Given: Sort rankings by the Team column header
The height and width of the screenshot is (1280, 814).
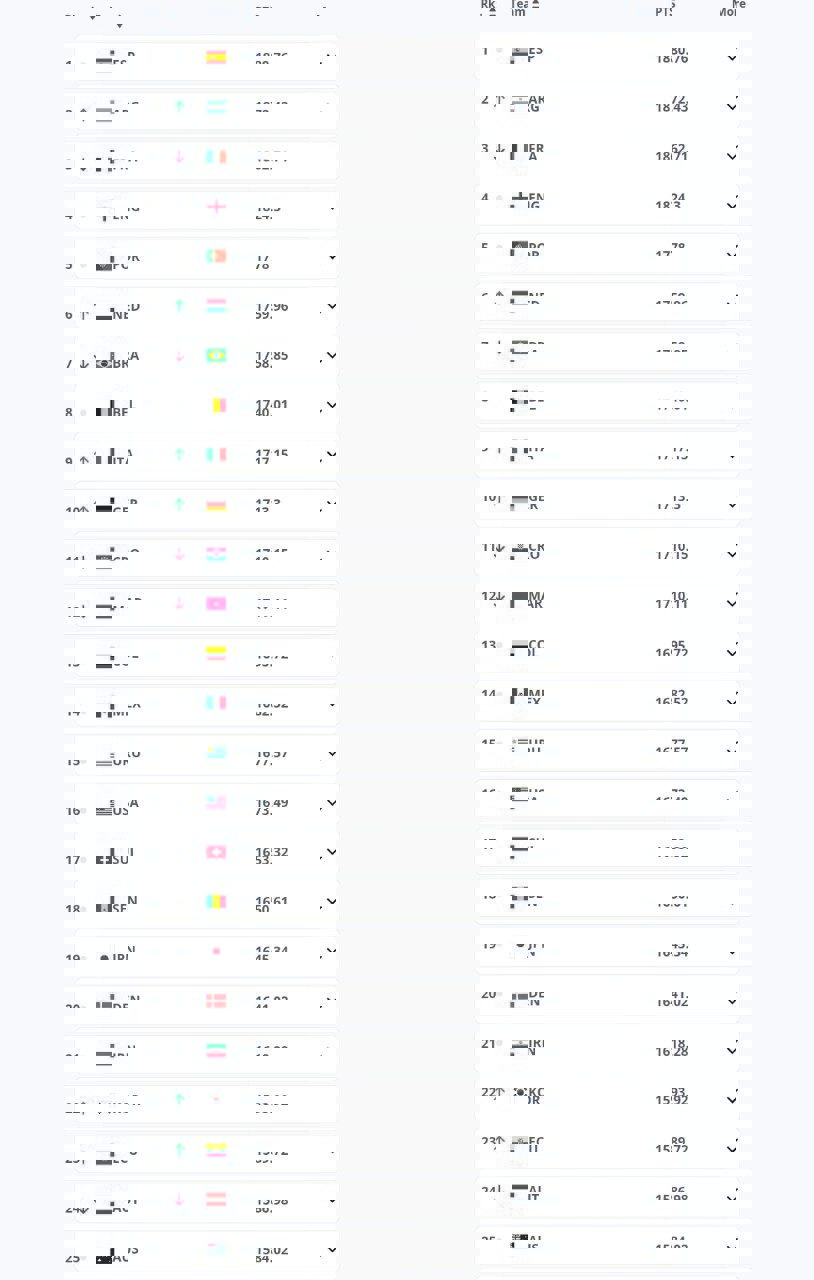Looking at the screenshot, I should click(x=521, y=7).
